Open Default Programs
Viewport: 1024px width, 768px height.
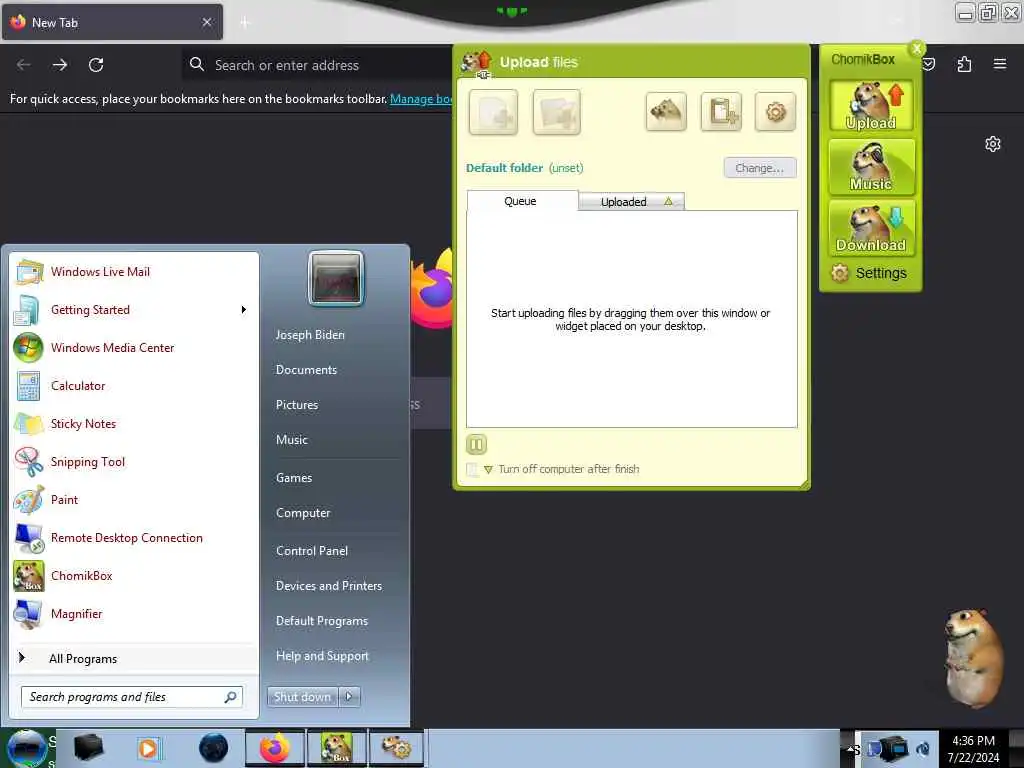click(x=322, y=621)
